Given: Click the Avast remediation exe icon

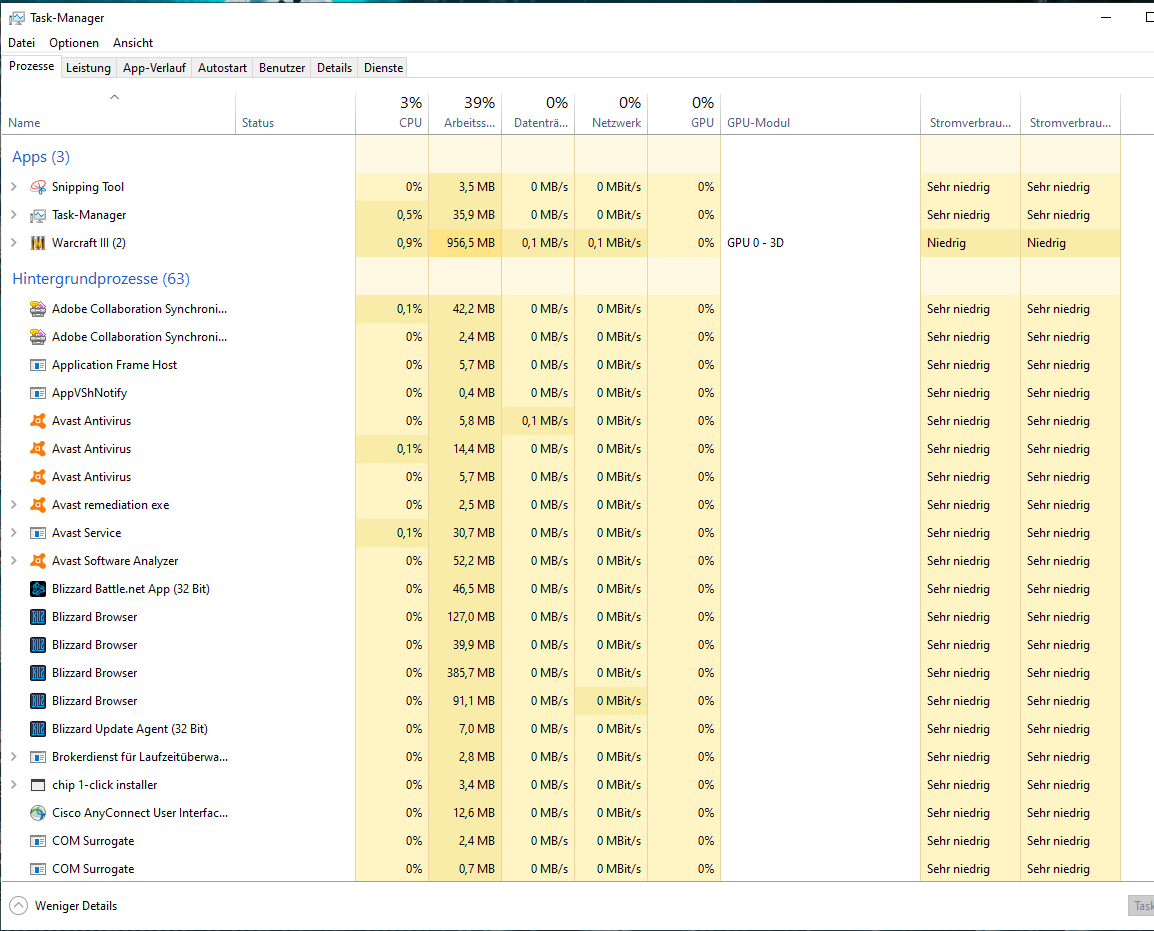Looking at the screenshot, I should pyautogui.click(x=38, y=505).
